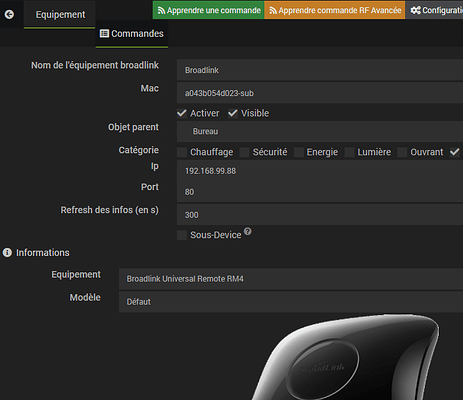Enable the Sous-Device checkbox
This screenshot has height=400, width=463.
click(182, 235)
